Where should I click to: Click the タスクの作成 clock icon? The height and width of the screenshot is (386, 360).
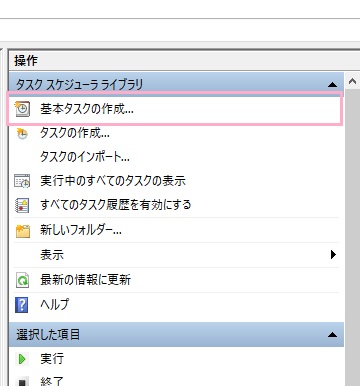point(22,133)
